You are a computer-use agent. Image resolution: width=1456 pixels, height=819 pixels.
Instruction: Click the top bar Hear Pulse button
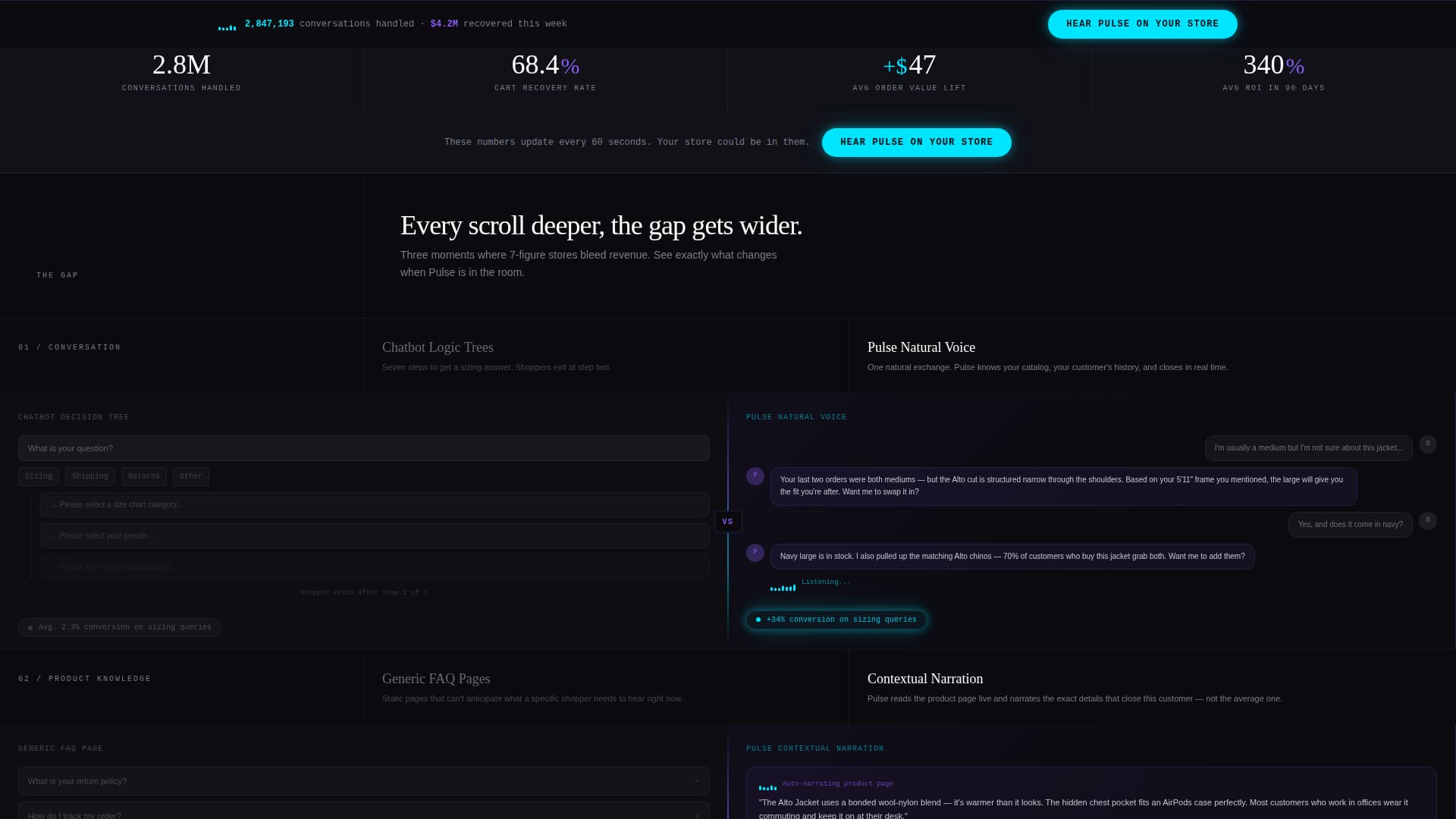1142,24
